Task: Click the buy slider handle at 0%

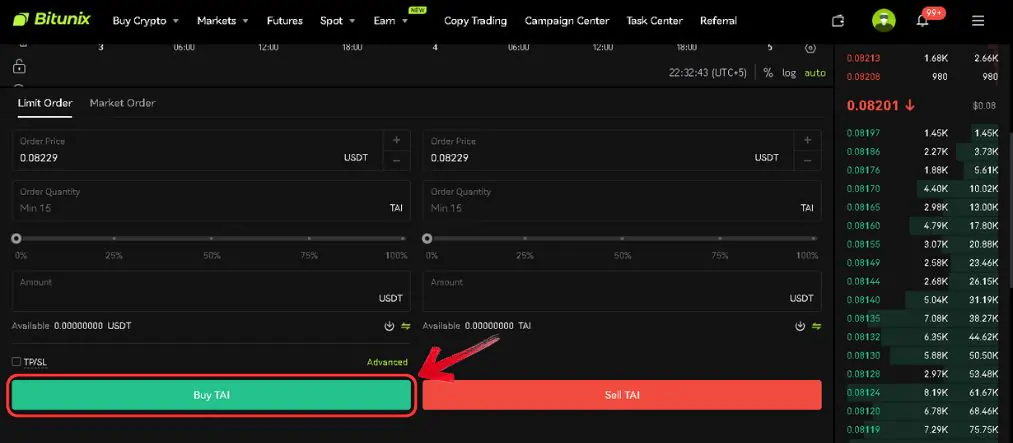Action: click(16, 238)
